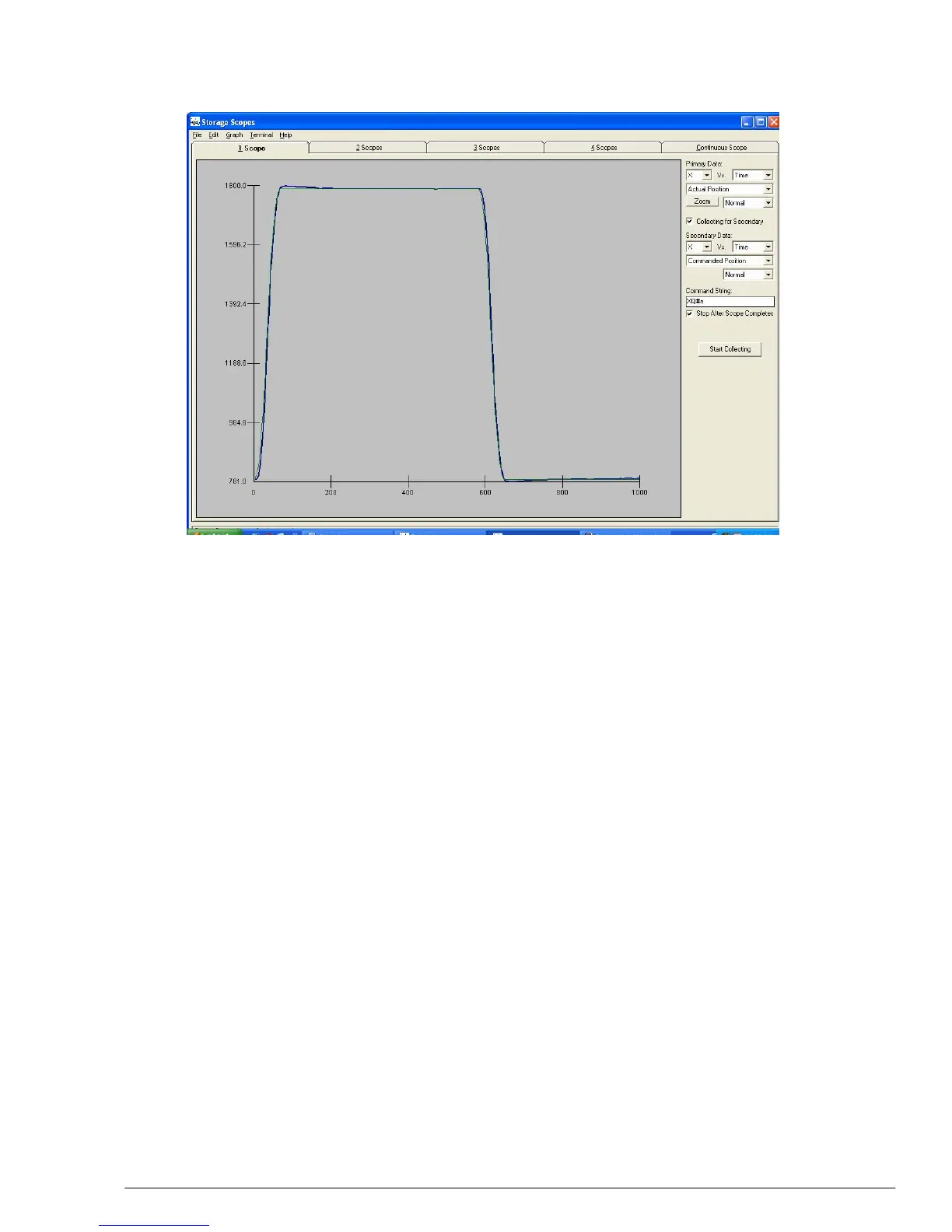The image size is (952, 1232).
Task: Open the Secondary Data Time dropdown
Action: pos(752,247)
